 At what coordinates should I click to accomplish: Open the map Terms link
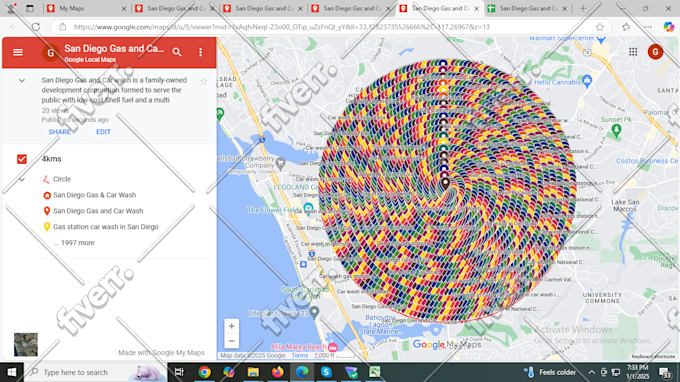[300, 356]
